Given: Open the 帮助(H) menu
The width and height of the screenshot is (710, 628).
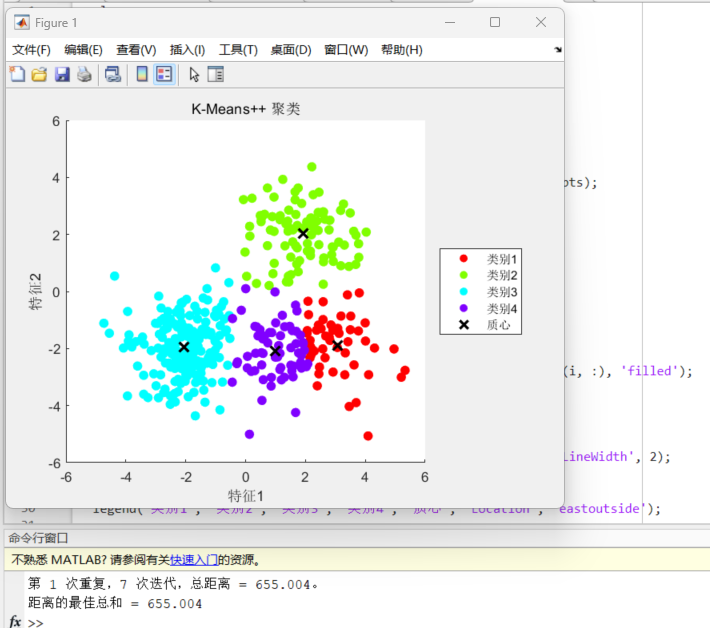Looking at the screenshot, I should click(x=401, y=50).
